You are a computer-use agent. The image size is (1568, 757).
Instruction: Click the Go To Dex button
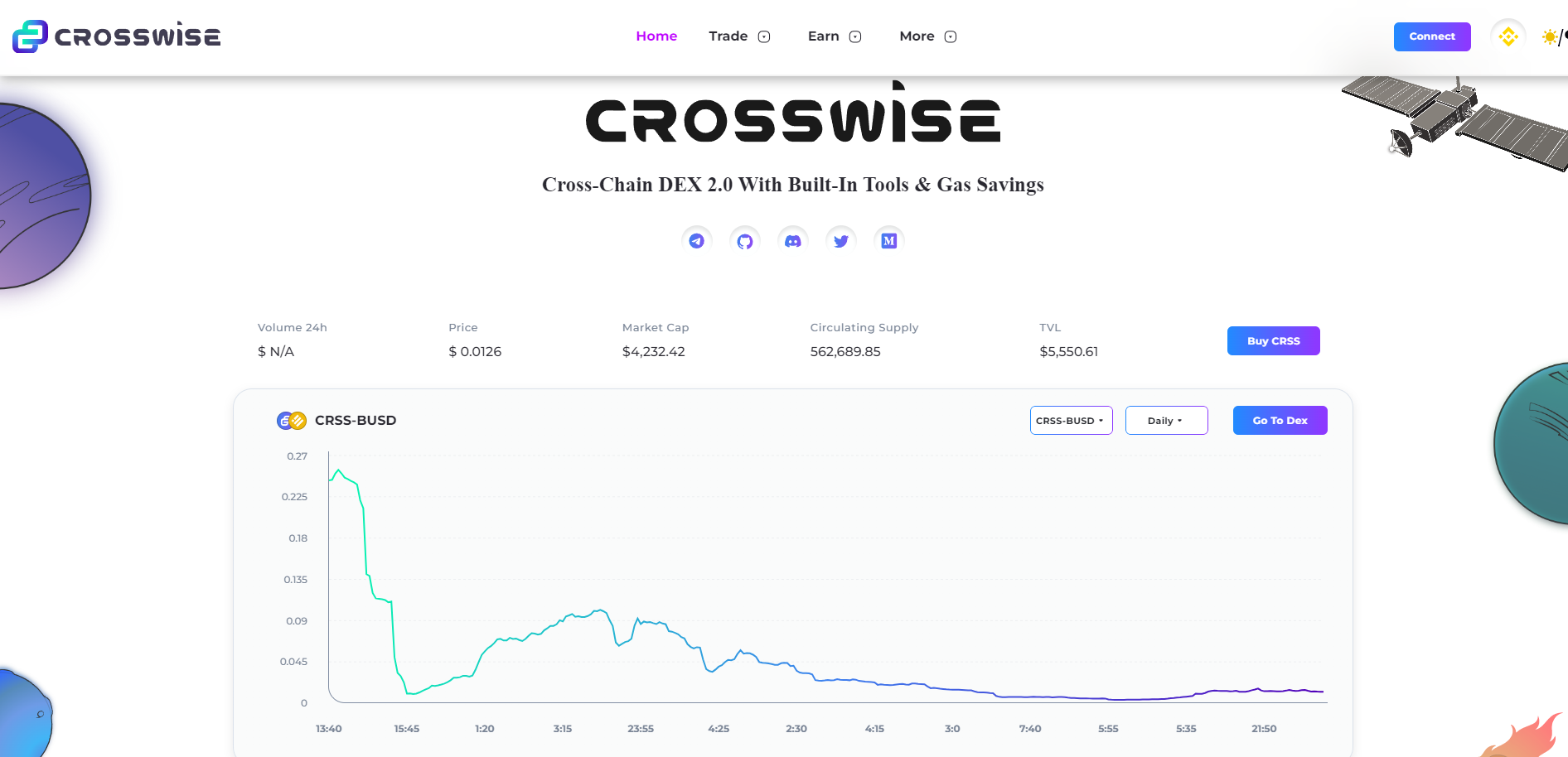click(x=1280, y=421)
